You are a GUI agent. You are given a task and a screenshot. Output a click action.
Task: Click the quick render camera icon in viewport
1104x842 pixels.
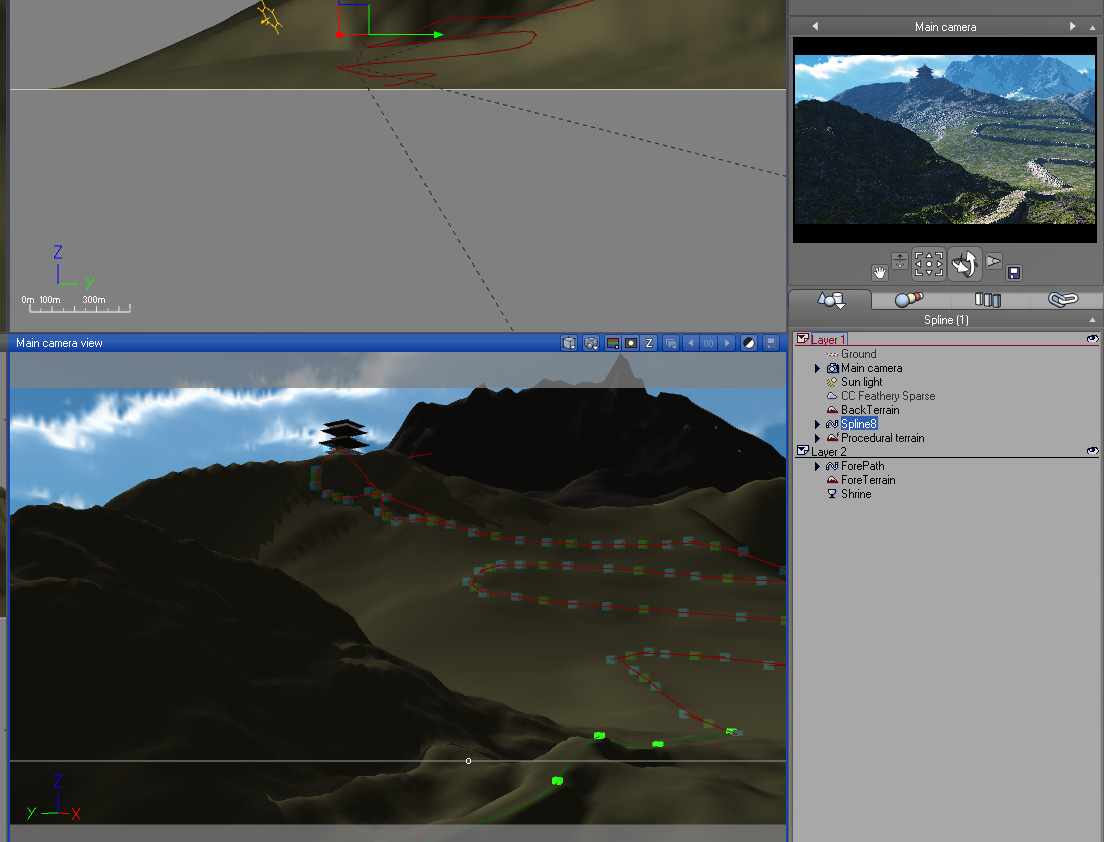[591, 343]
